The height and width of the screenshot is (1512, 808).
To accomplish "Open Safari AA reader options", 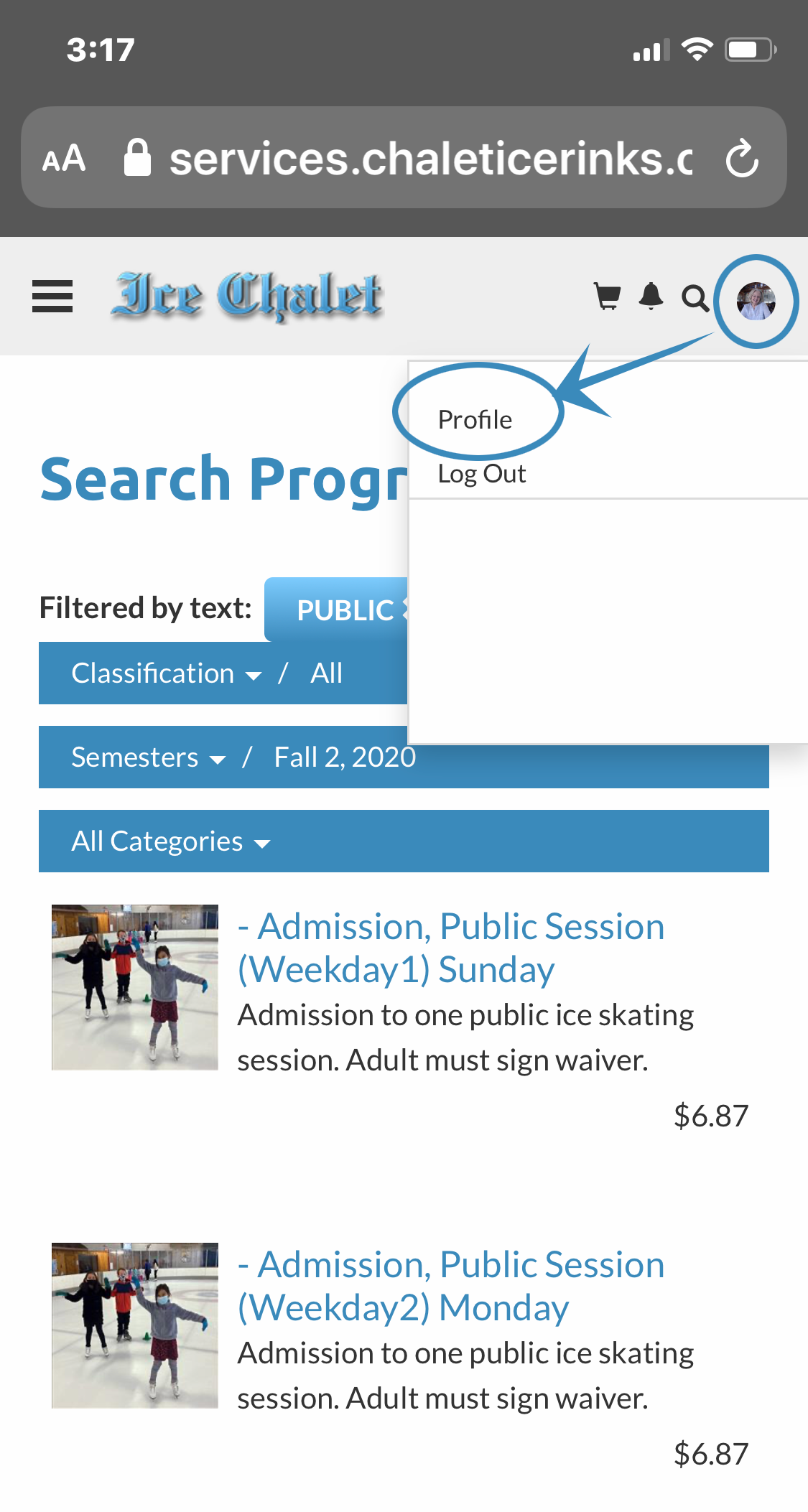I will [x=64, y=159].
